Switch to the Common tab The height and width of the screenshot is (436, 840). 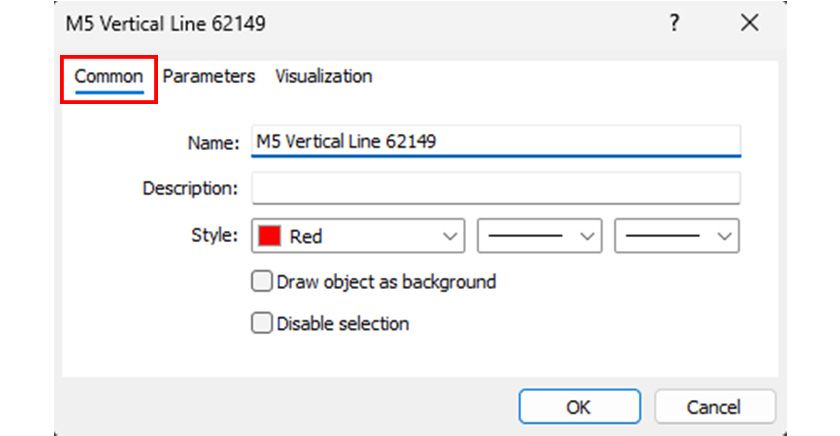coord(109,77)
